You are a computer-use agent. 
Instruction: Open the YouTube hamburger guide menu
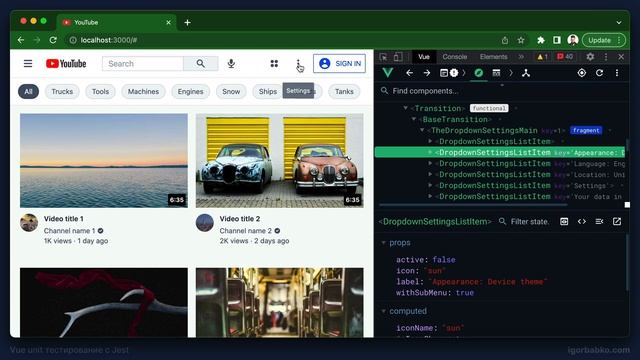point(28,64)
